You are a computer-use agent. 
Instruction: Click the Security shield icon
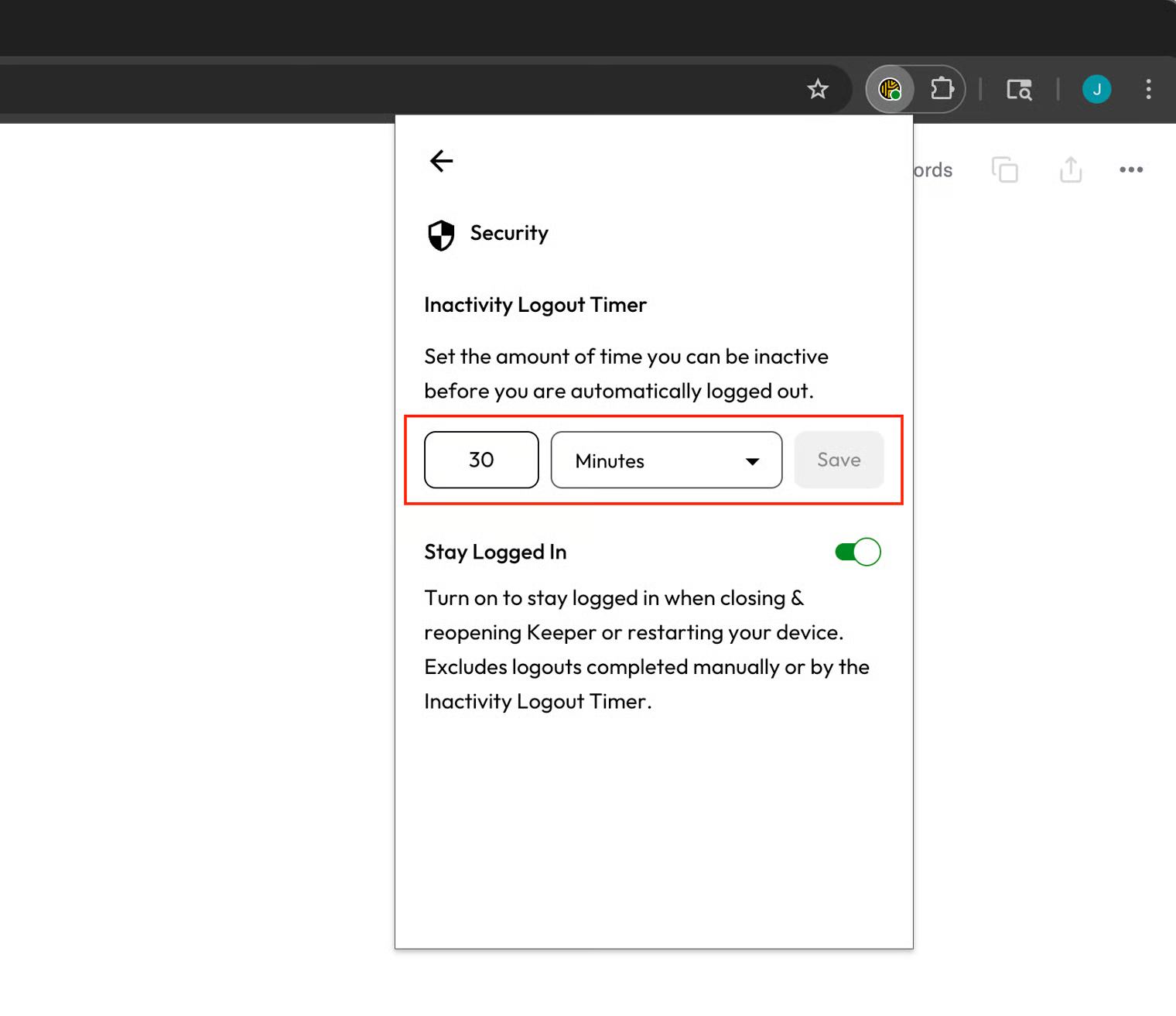coord(441,235)
